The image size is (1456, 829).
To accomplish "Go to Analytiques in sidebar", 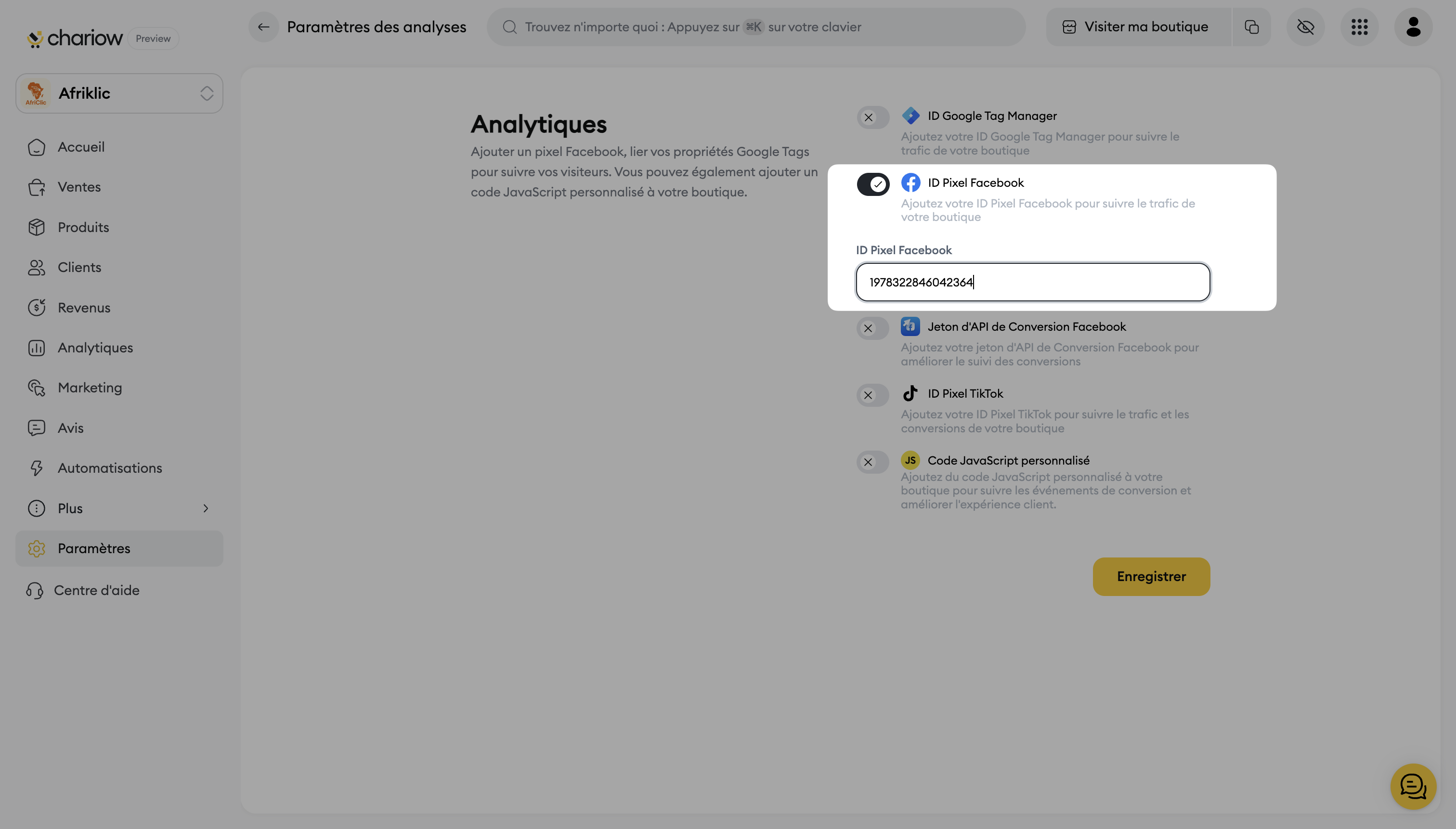I will 95,347.
